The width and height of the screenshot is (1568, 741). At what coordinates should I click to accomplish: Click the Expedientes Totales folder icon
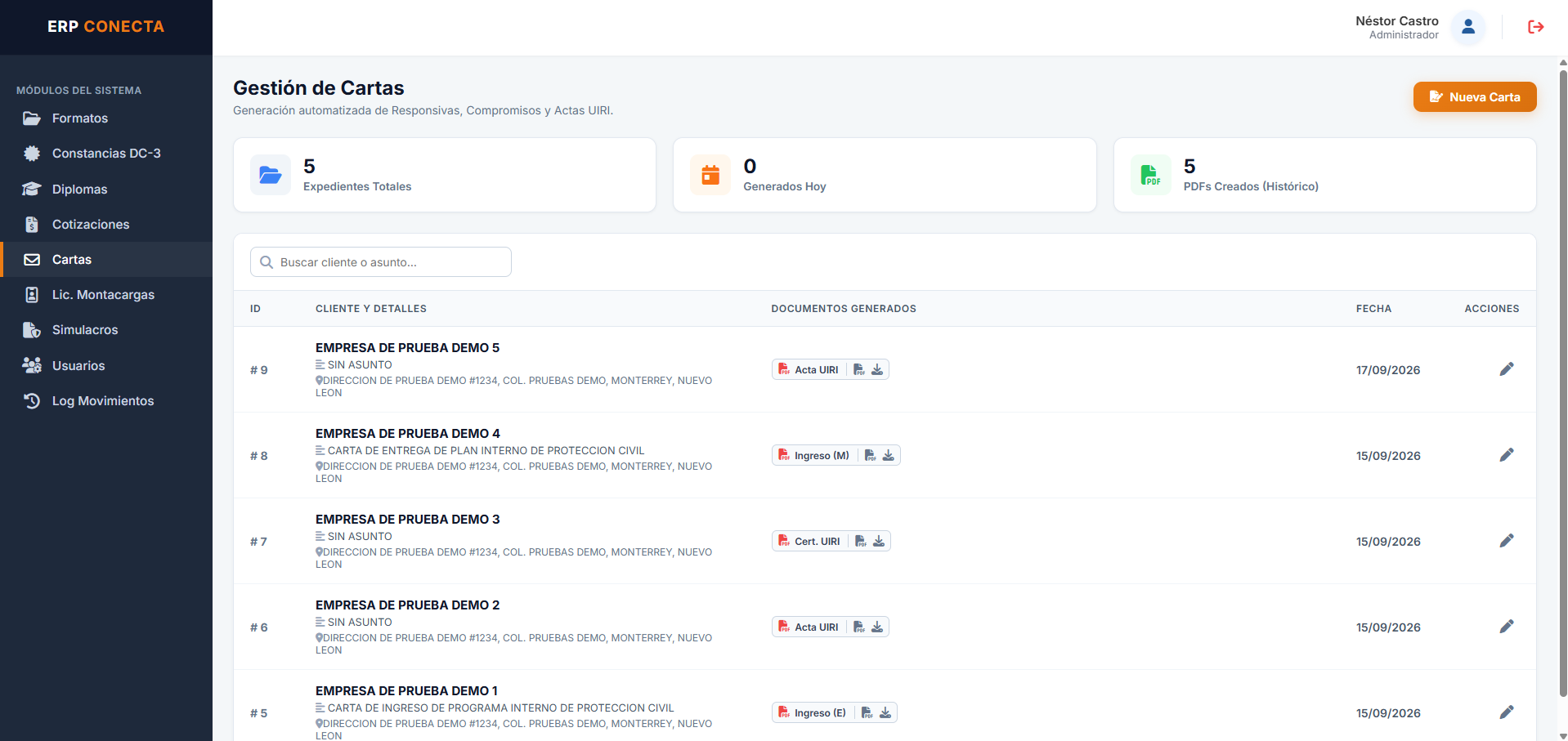coord(271,175)
